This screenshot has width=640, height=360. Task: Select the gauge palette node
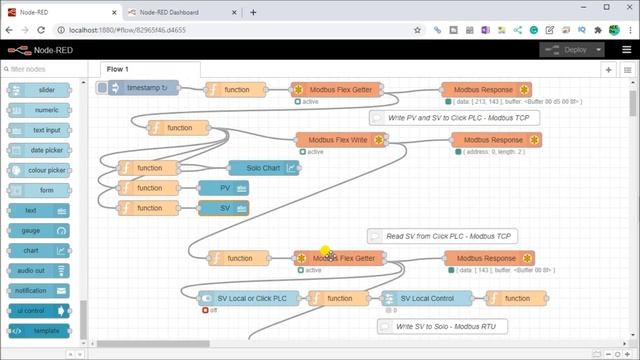click(39, 231)
